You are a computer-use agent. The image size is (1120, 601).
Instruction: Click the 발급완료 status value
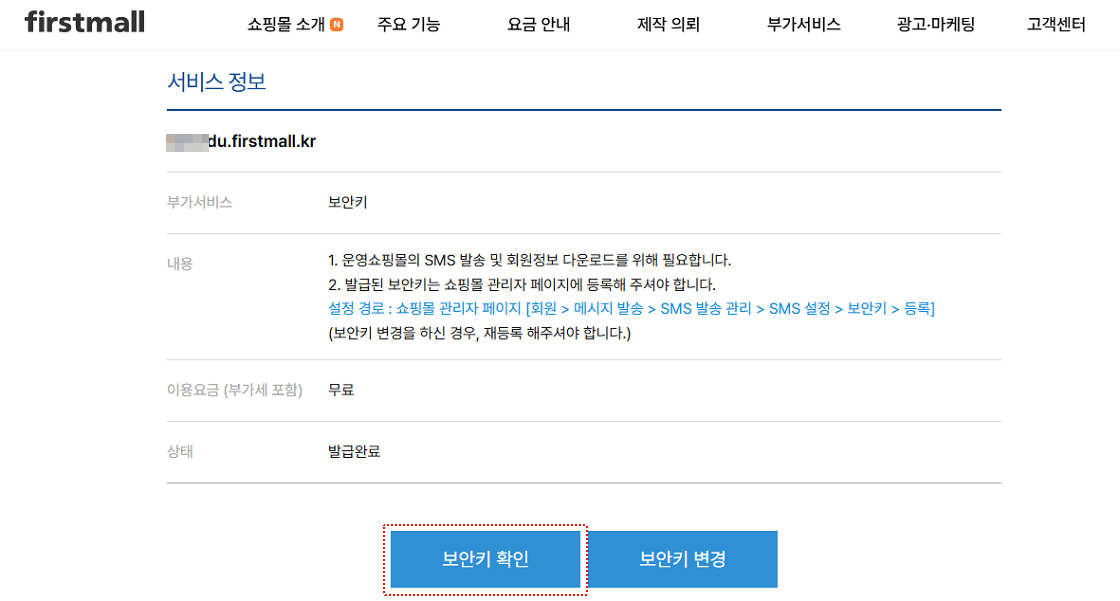coord(354,452)
